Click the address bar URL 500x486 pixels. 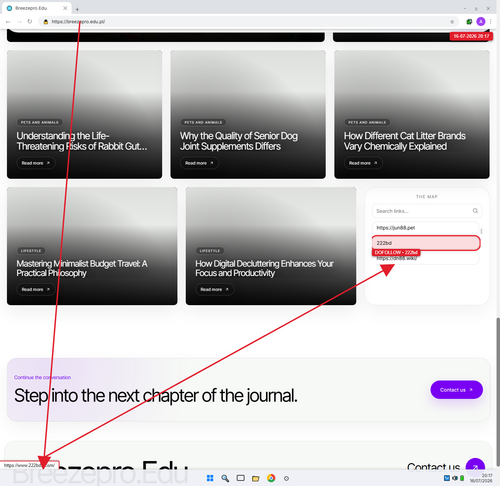click(x=78, y=22)
